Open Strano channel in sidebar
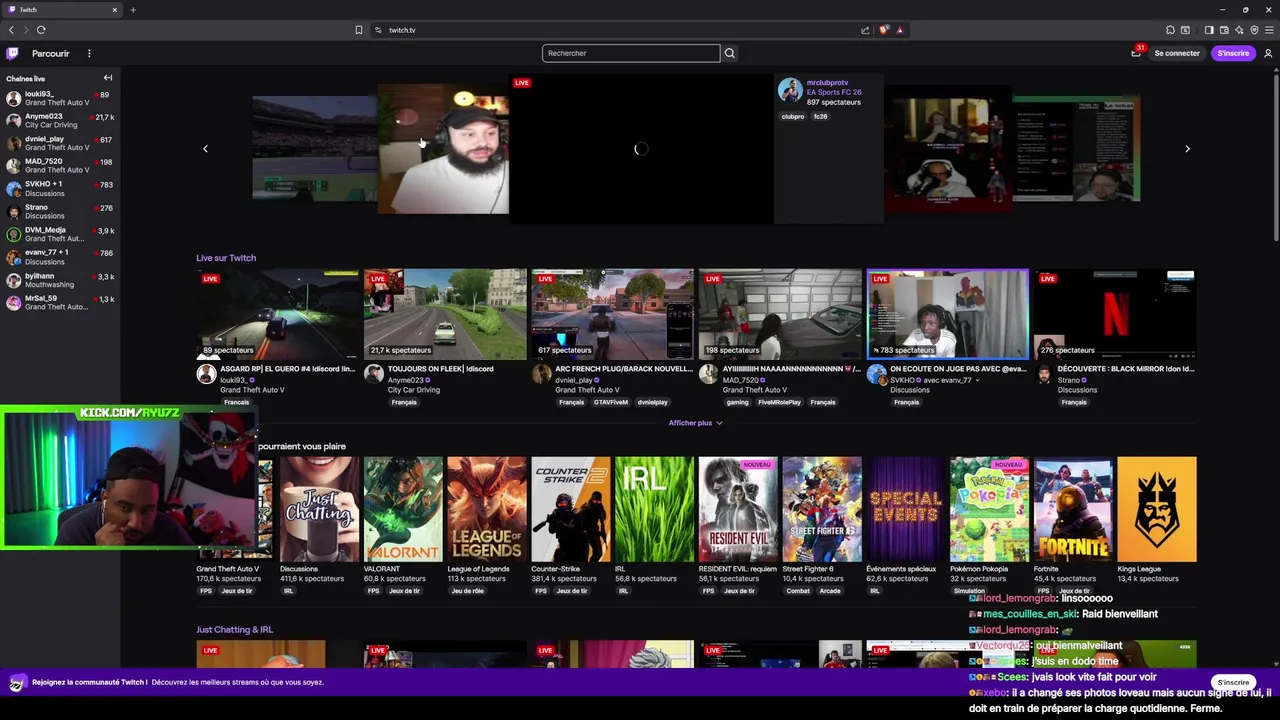This screenshot has width=1280, height=720. (x=60, y=211)
